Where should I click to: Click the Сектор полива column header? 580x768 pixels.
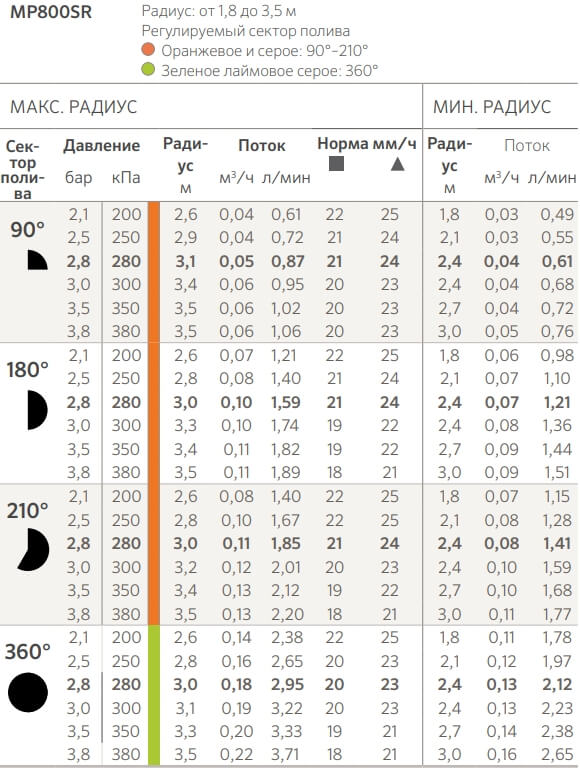pos(23,169)
